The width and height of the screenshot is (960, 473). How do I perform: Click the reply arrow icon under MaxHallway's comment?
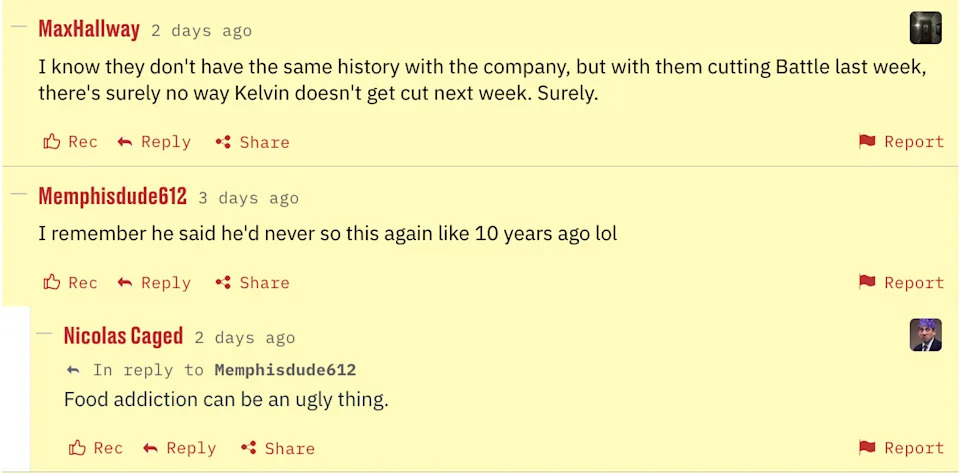pyautogui.click(x=125, y=142)
